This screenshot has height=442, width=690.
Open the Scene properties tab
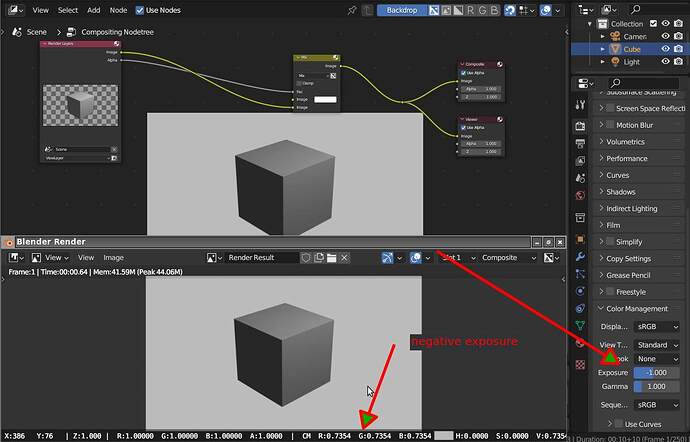coord(580,178)
